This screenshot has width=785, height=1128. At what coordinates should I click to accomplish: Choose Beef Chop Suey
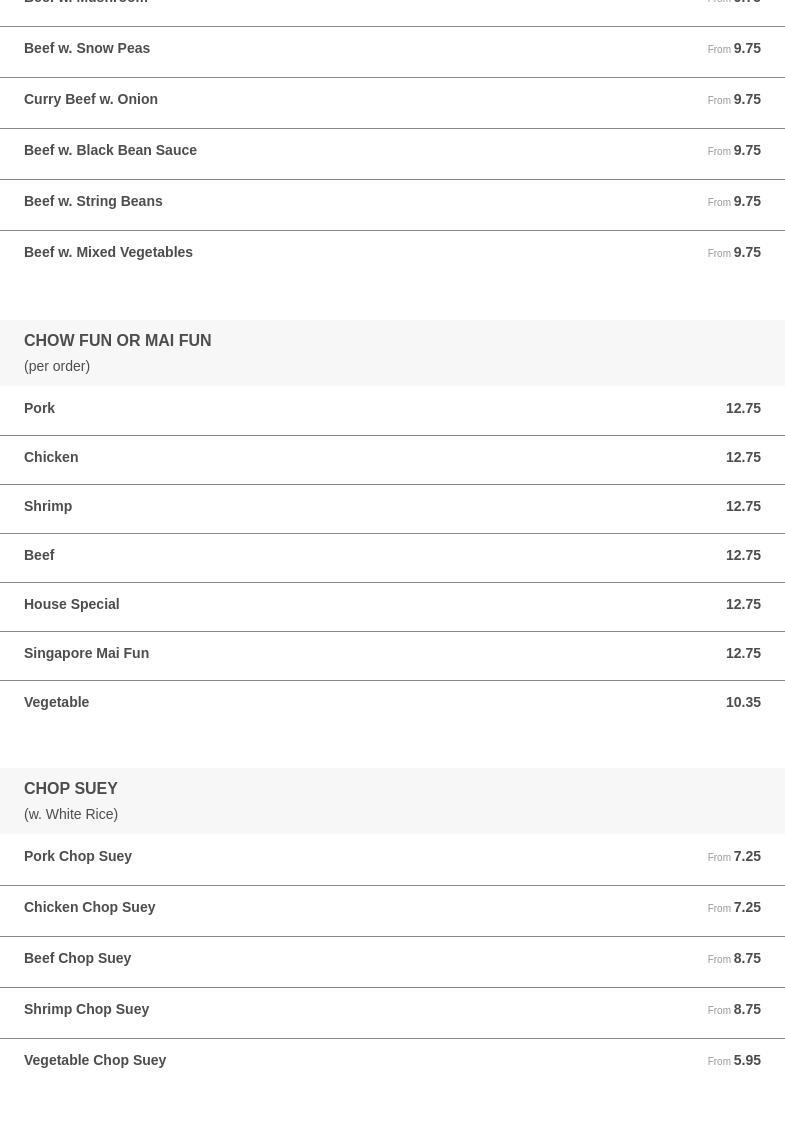click(x=77, y=958)
